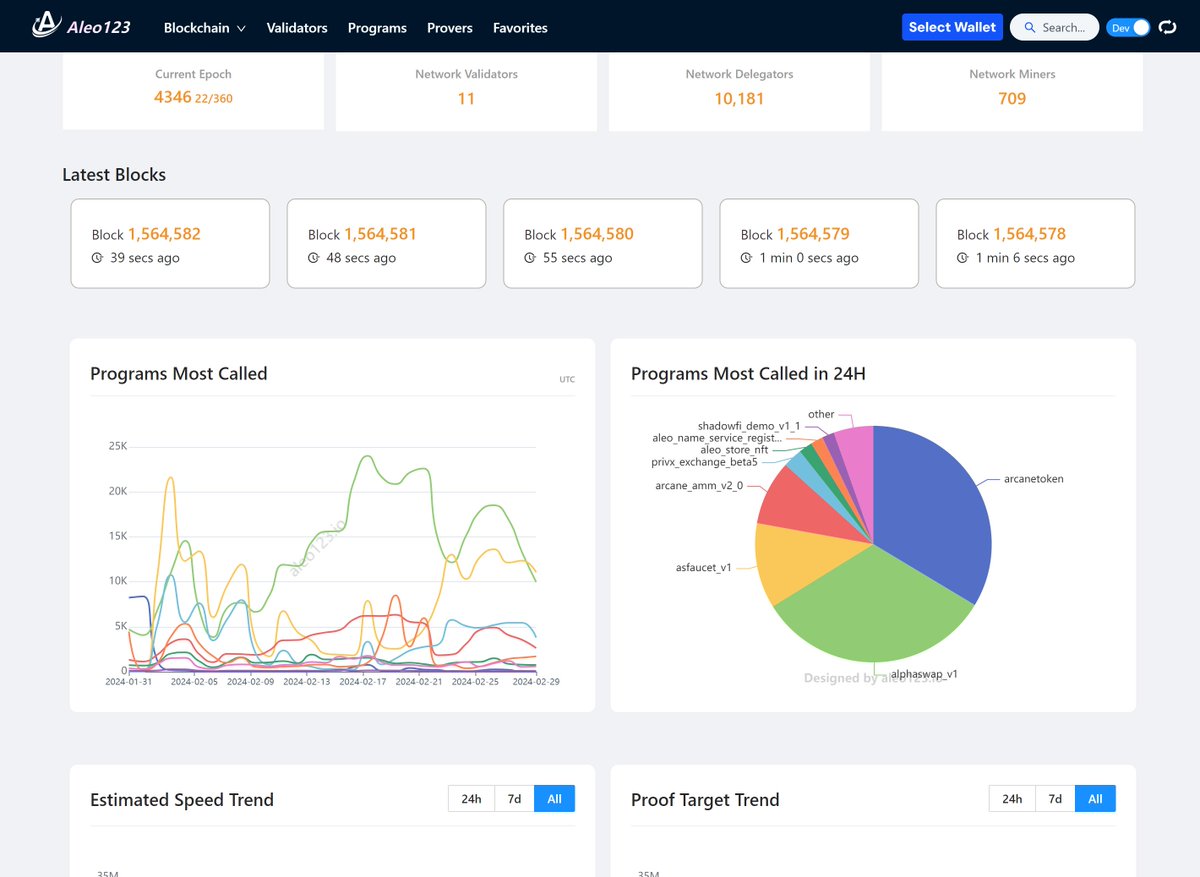
Task: Click the Aleo123 logo
Action: point(81,26)
